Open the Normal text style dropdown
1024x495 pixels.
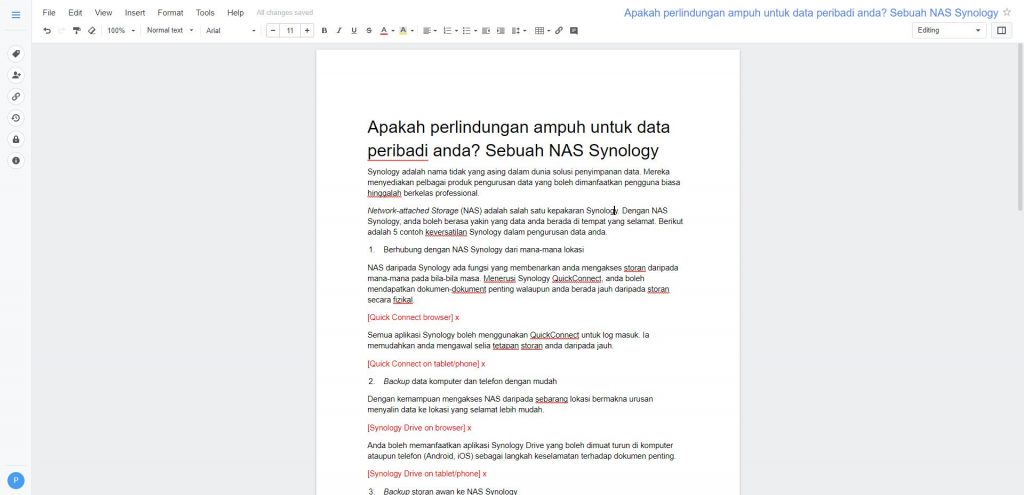[x=170, y=30]
